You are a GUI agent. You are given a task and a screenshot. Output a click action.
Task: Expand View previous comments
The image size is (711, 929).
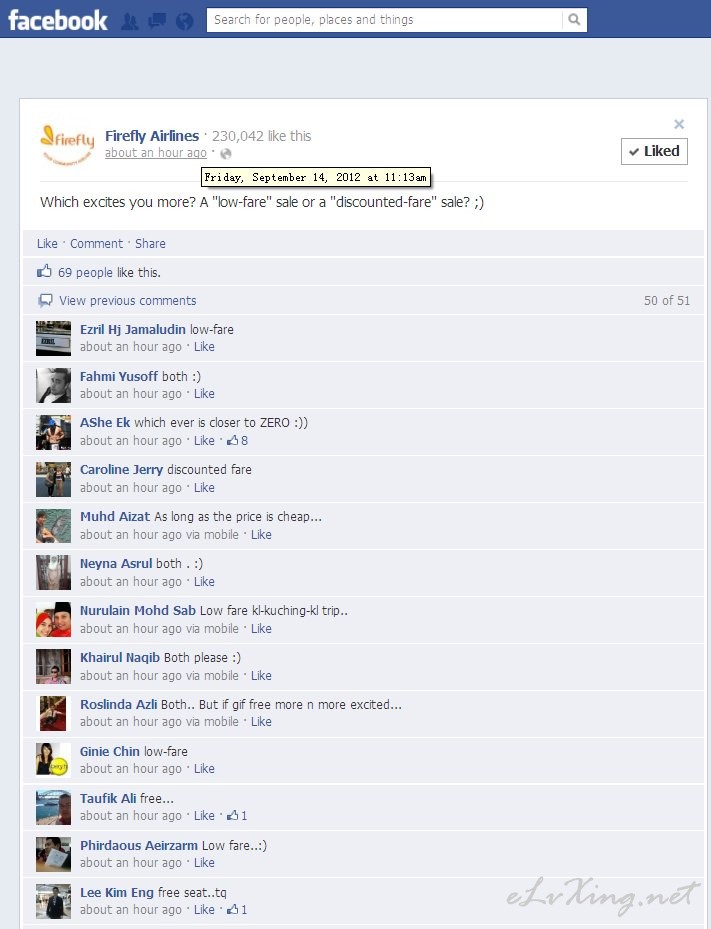point(127,300)
